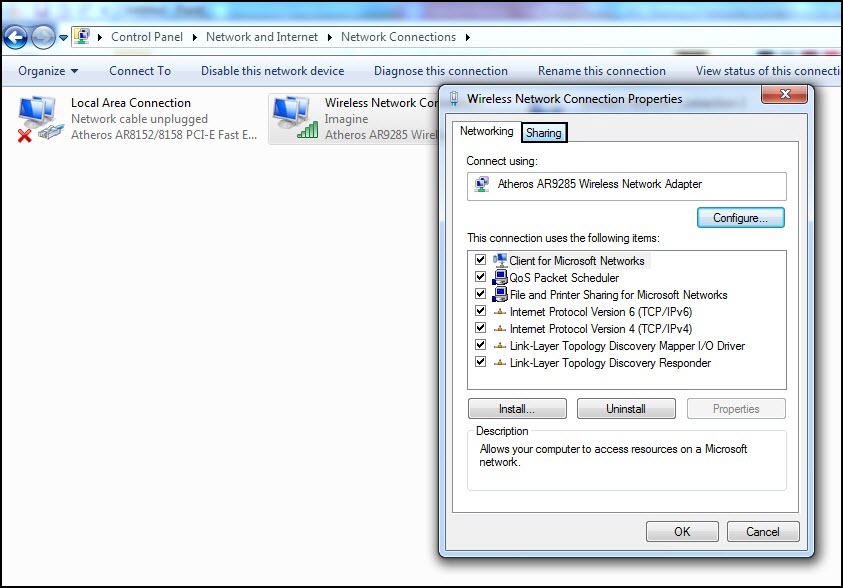Click the Uninstall button
843x588 pixels.
point(626,408)
